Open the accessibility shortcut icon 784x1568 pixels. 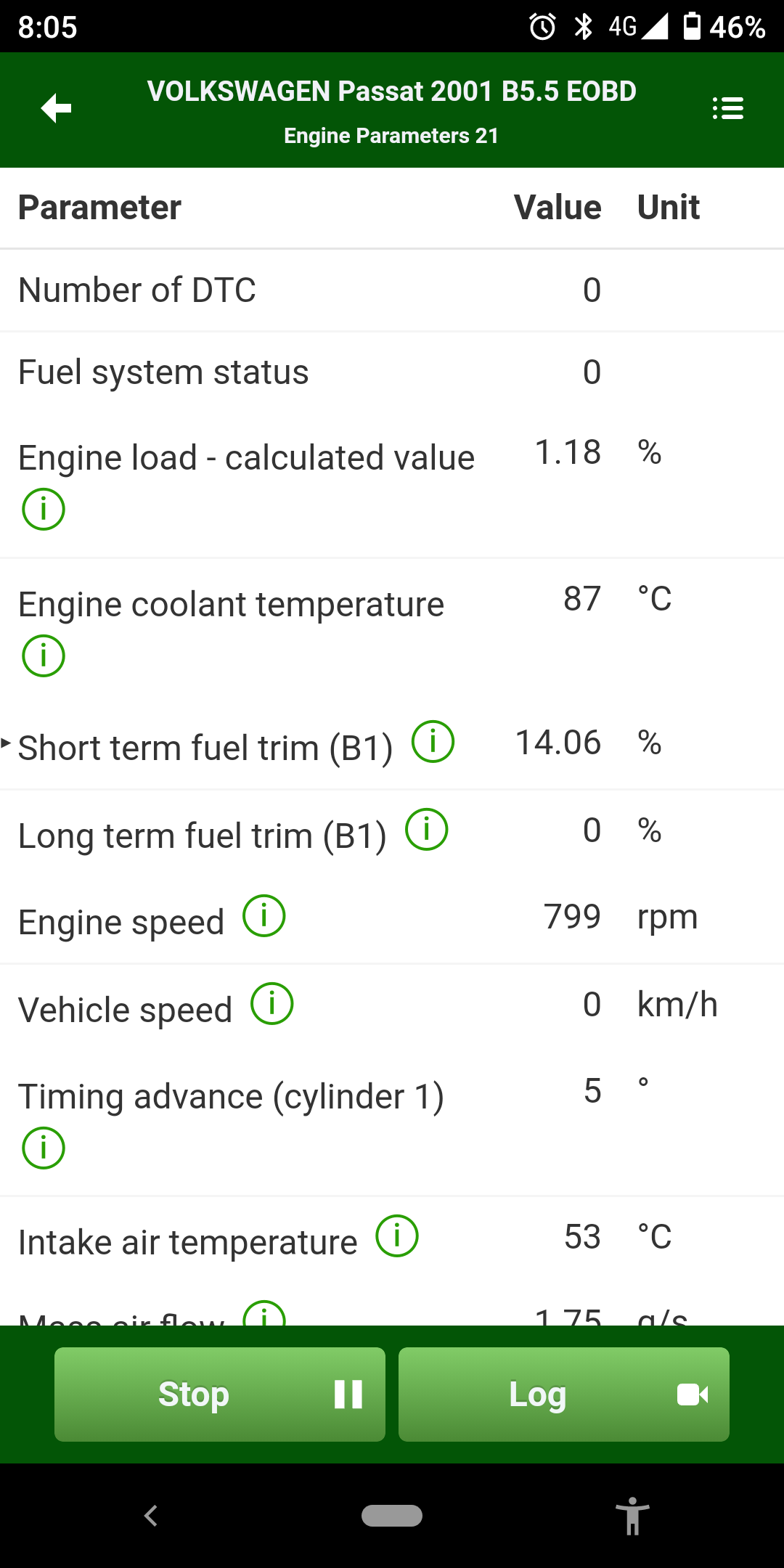632,1516
